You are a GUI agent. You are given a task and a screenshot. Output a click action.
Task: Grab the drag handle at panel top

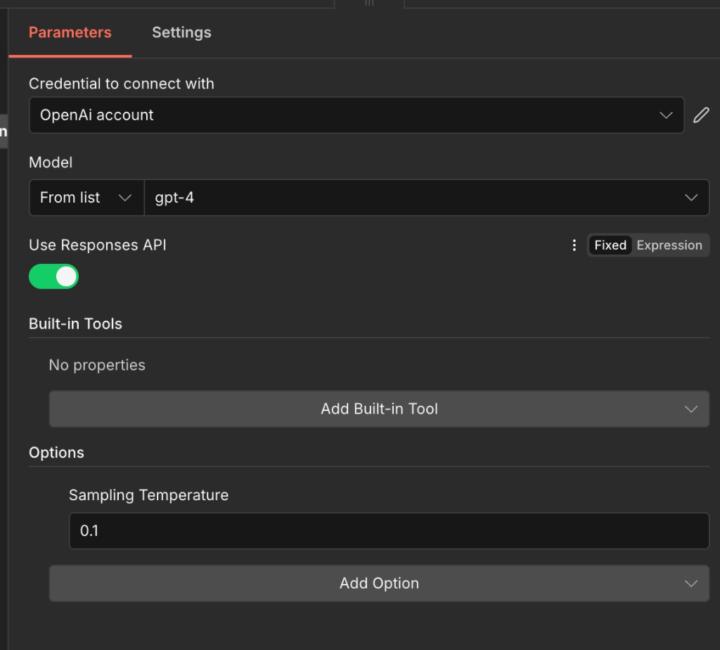[369, 4]
